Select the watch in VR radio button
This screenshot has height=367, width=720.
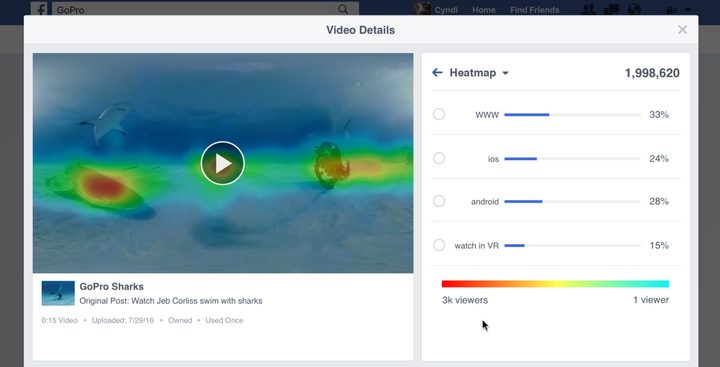click(439, 245)
